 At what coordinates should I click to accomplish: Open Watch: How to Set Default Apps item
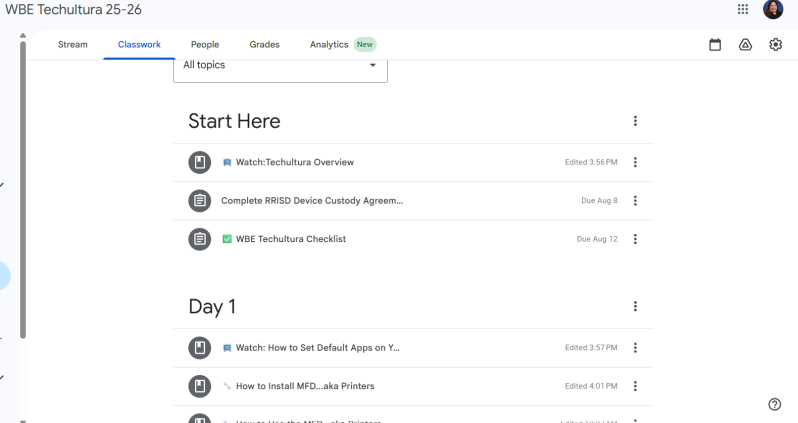pyautogui.click(x=317, y=347)
